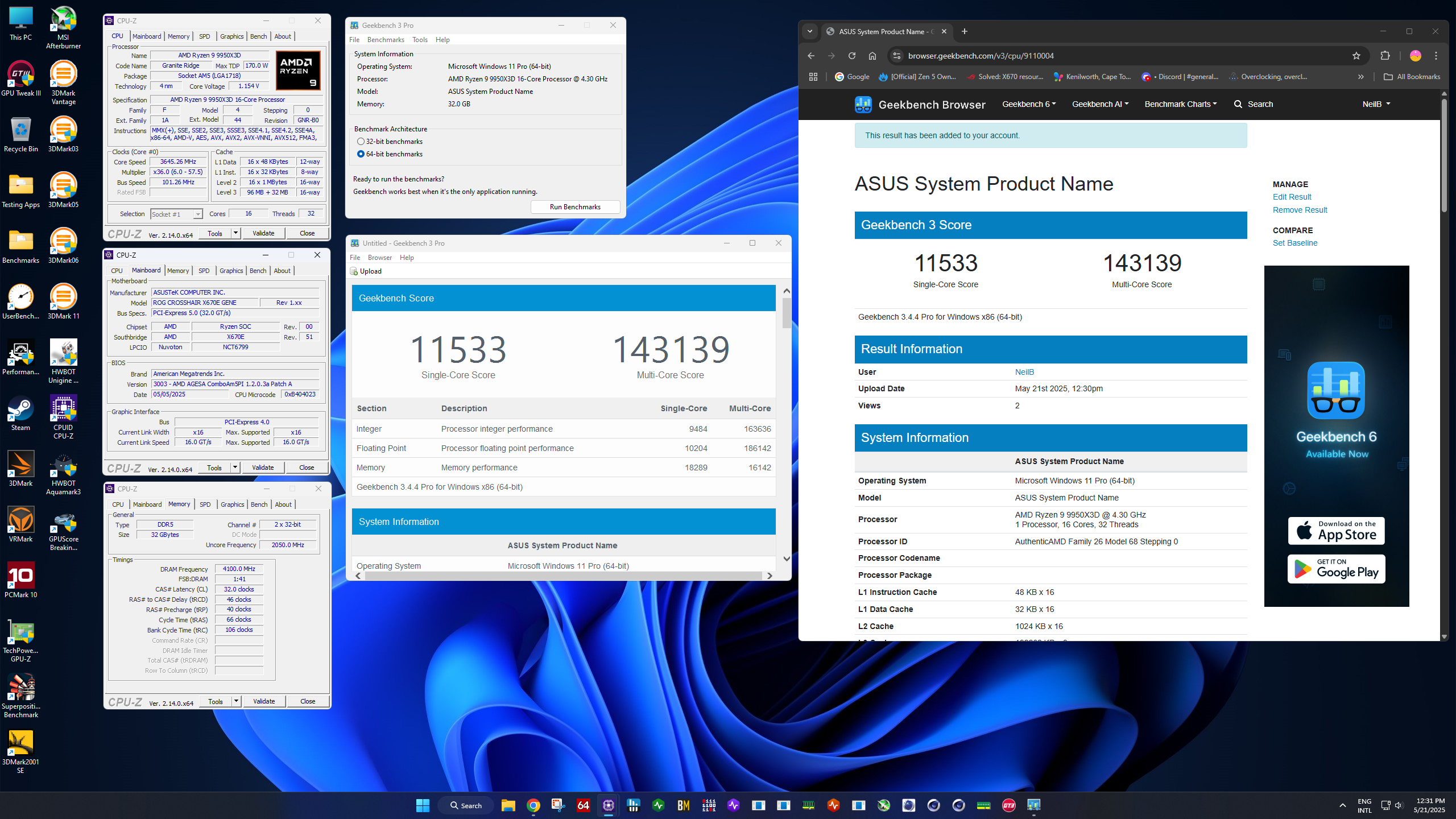Image resolution: width=1456 pixels, height=819 pixels.
Task: Click the Windows Start button
Action: pyautogui.click(x=423, y=805)
